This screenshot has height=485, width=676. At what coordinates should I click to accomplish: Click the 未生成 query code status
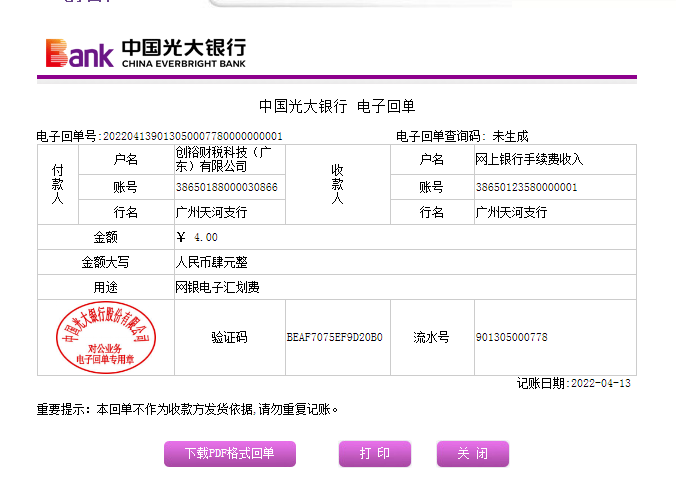[x=510, y=136]
